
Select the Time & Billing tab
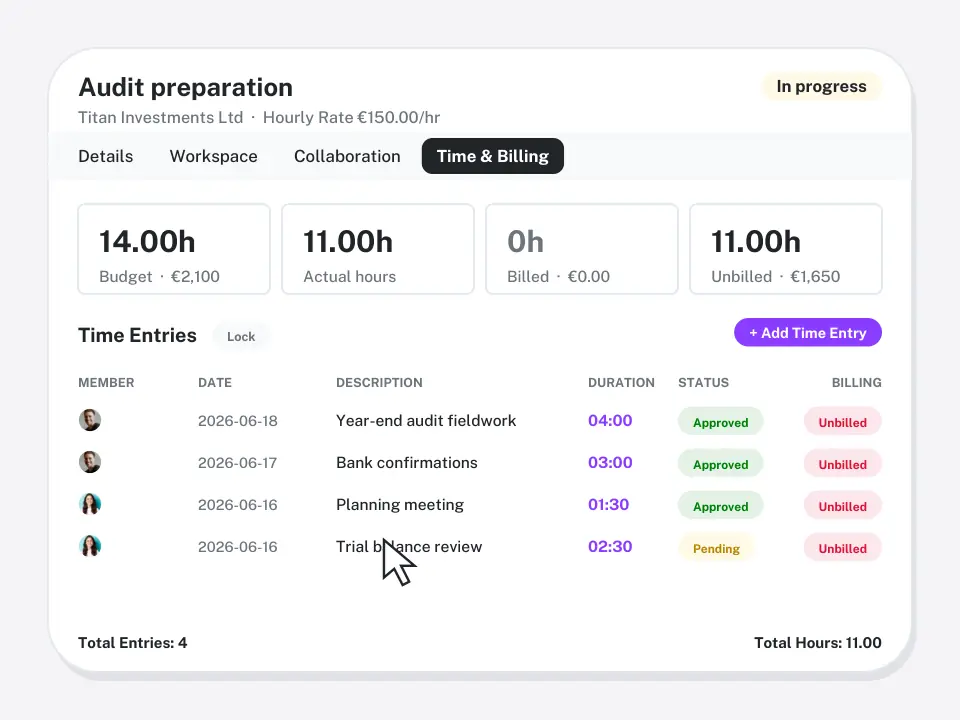click(x=493, y=156)
